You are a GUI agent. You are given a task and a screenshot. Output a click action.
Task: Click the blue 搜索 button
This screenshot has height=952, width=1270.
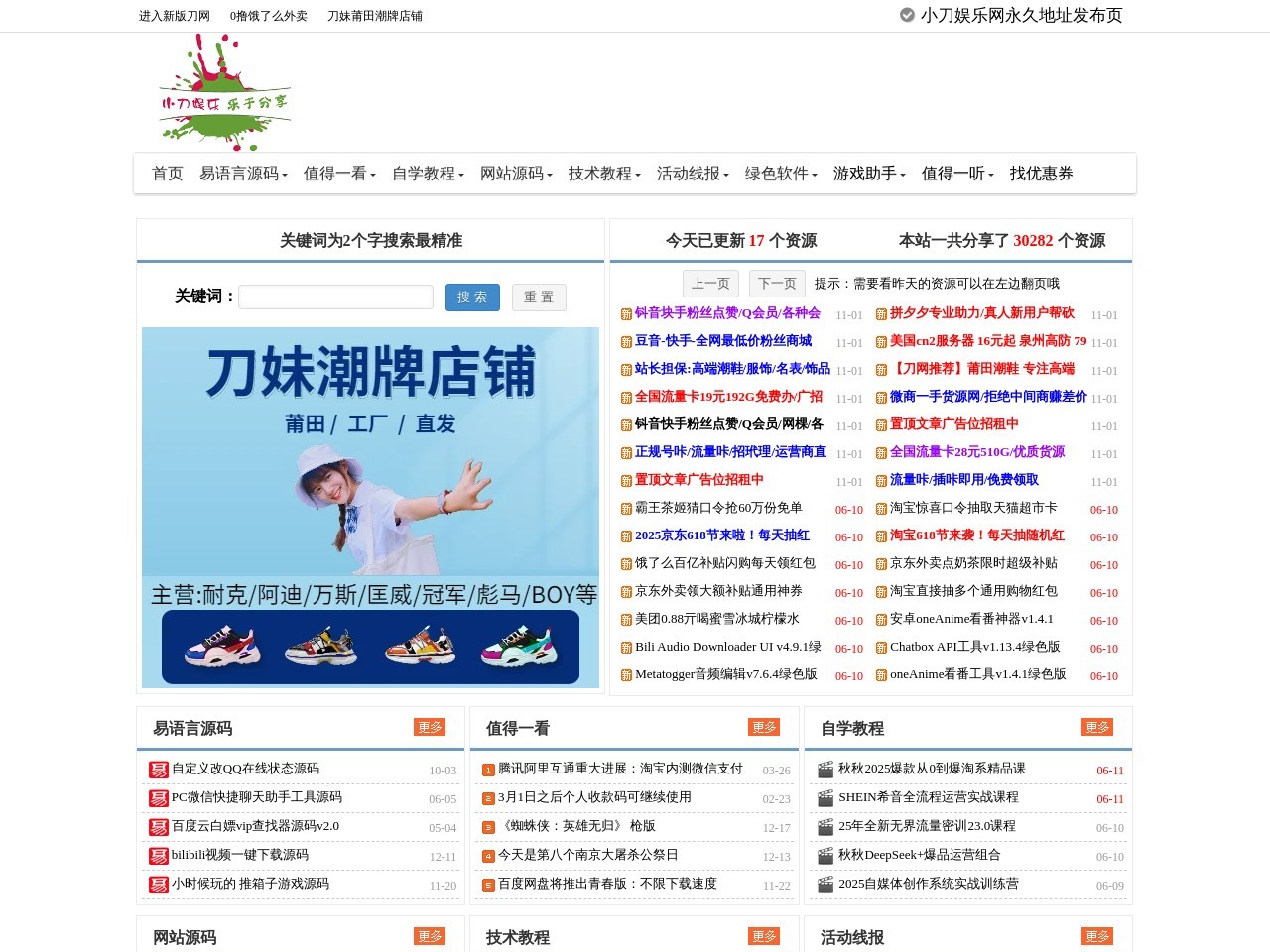[472, 297]
